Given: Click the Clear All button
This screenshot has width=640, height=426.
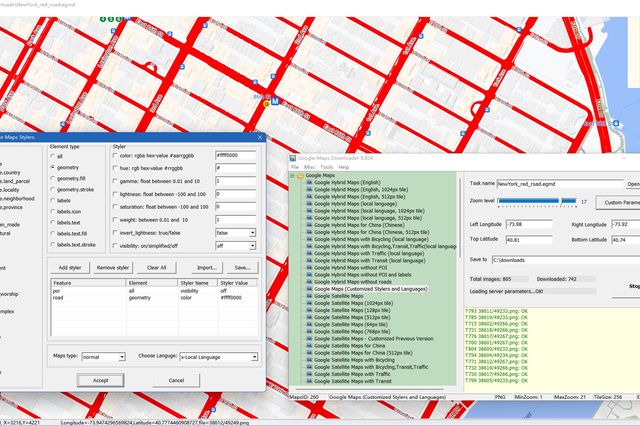Looking at the screenshot, I should coord(156,268).
